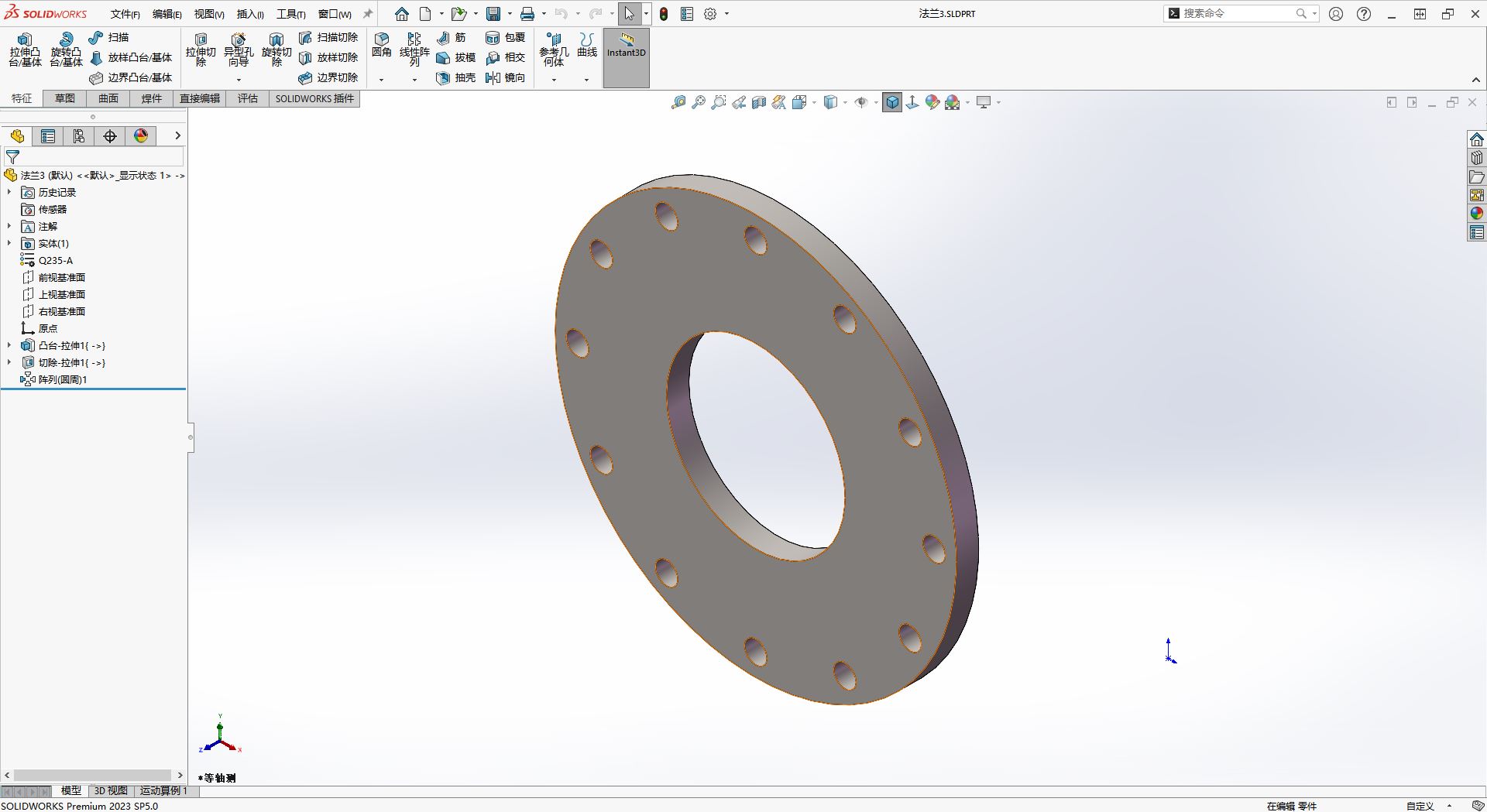Select the 包覆 wrap tool
Image resolution: width=1487 pixels, height=812 pixels.
(506, 37)
